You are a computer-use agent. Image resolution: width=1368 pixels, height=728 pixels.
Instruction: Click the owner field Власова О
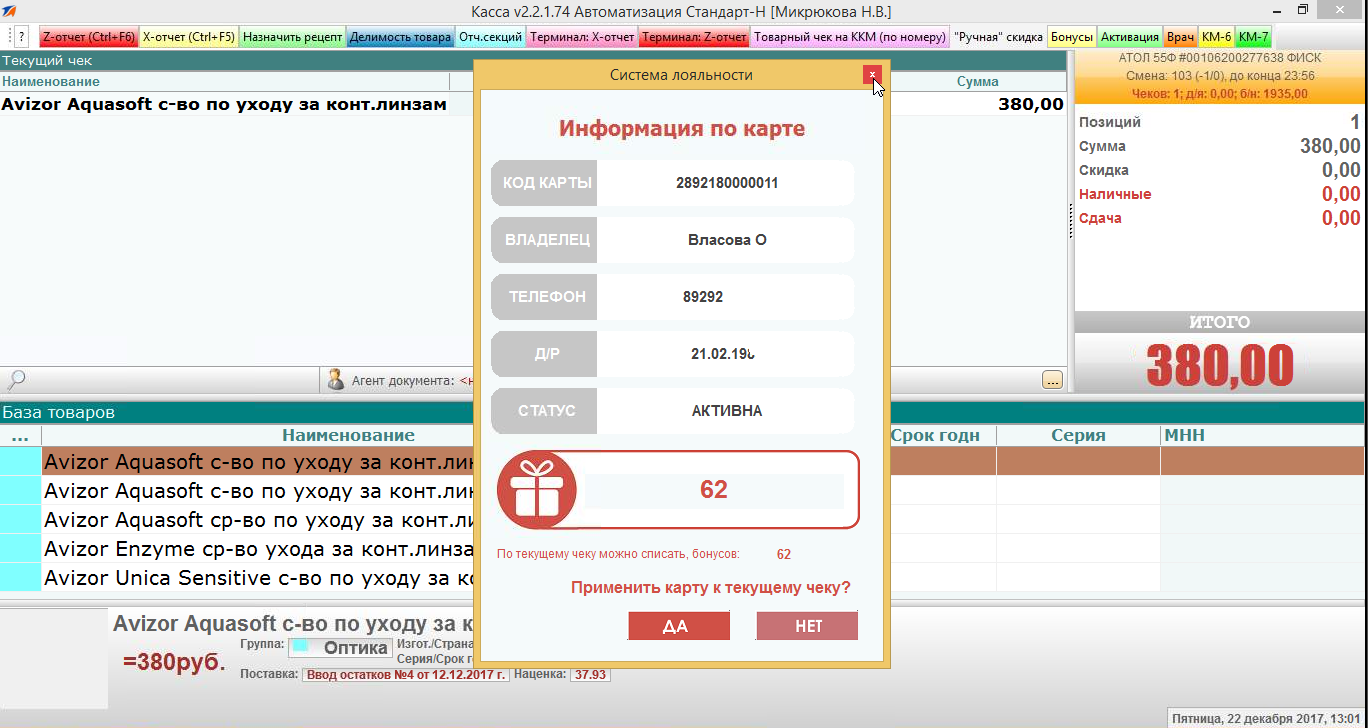point(727,240)
